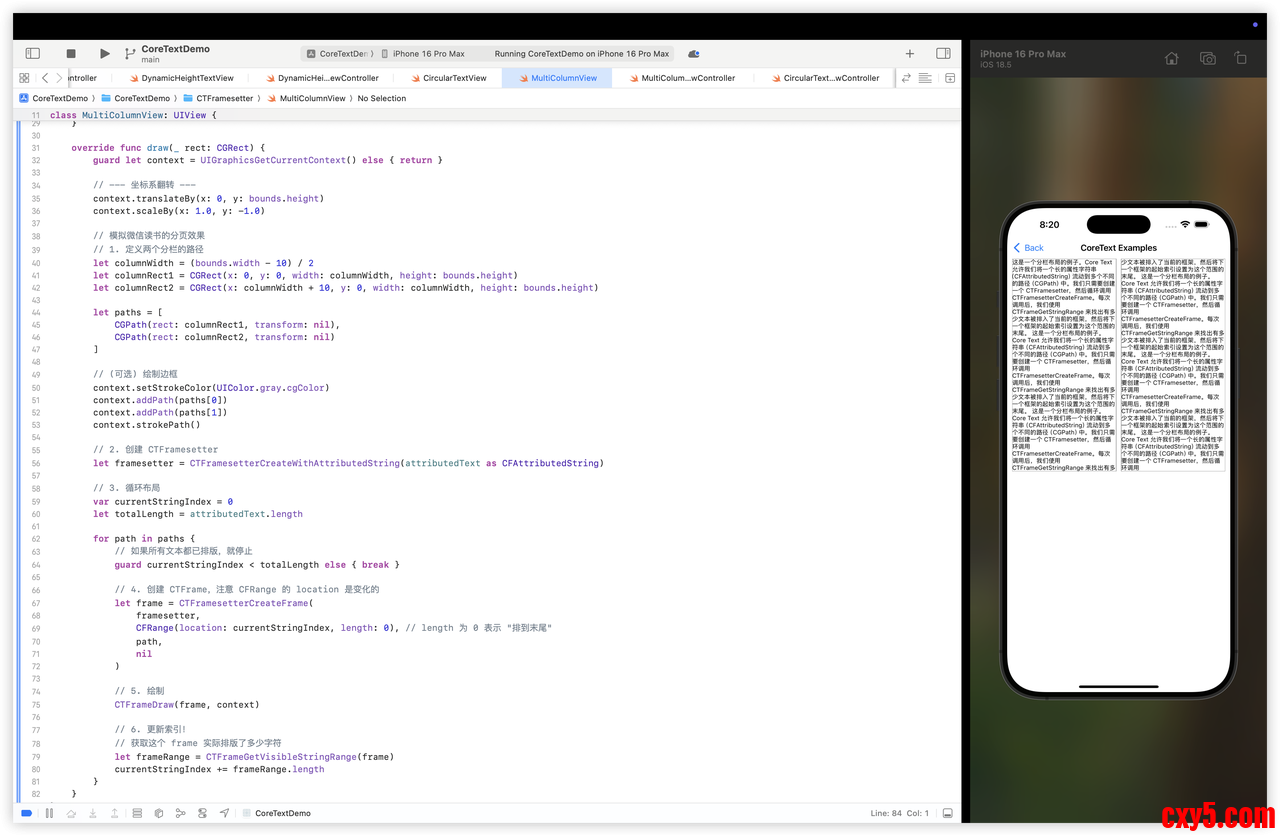Tap Back in the simulator app
Image resolution: width=1280 pixels, height=836 pixels.
1028,248
